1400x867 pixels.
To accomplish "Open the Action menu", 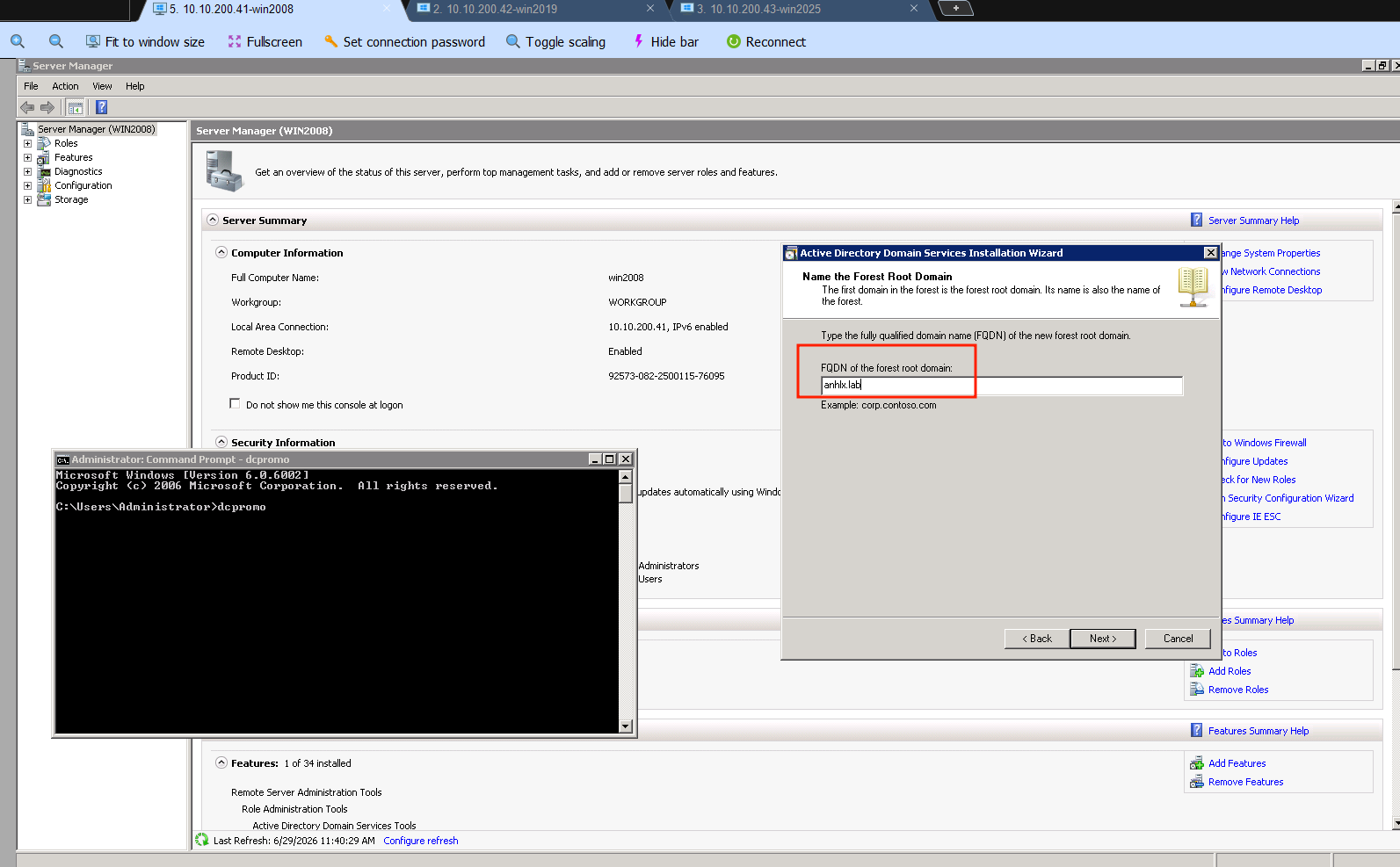I will (65, 86).
